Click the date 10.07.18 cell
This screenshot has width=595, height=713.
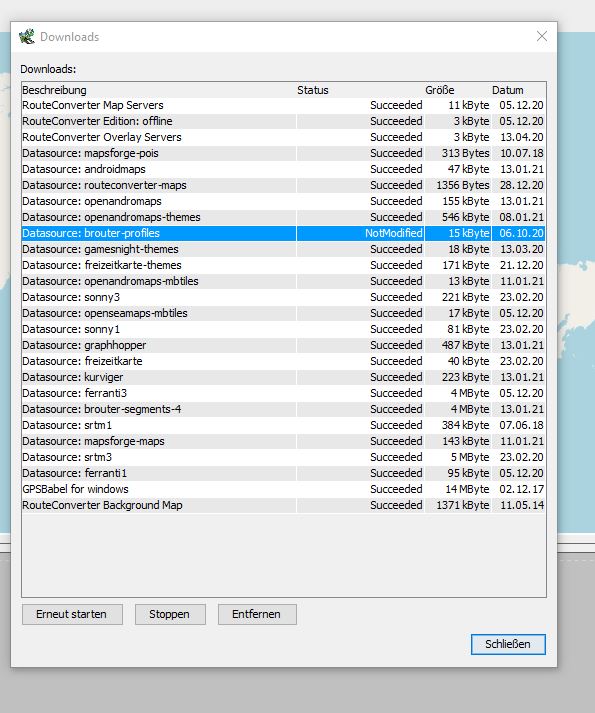click(x=518, y=153)
